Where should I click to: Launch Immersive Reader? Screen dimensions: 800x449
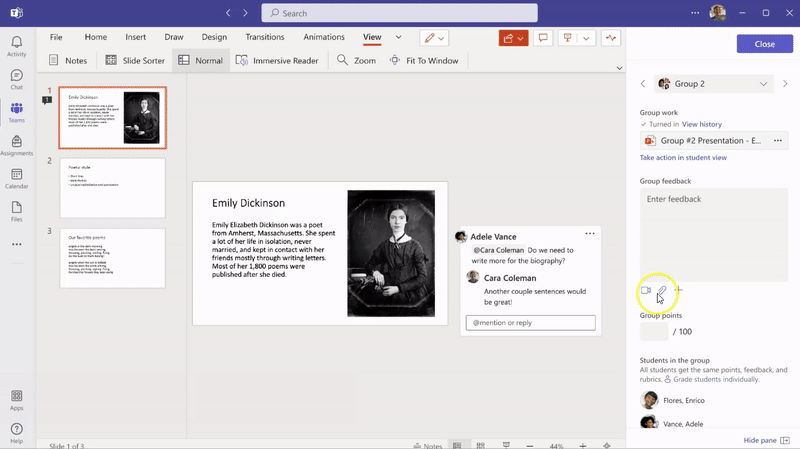pyautogui.click(x=277, y=60)
